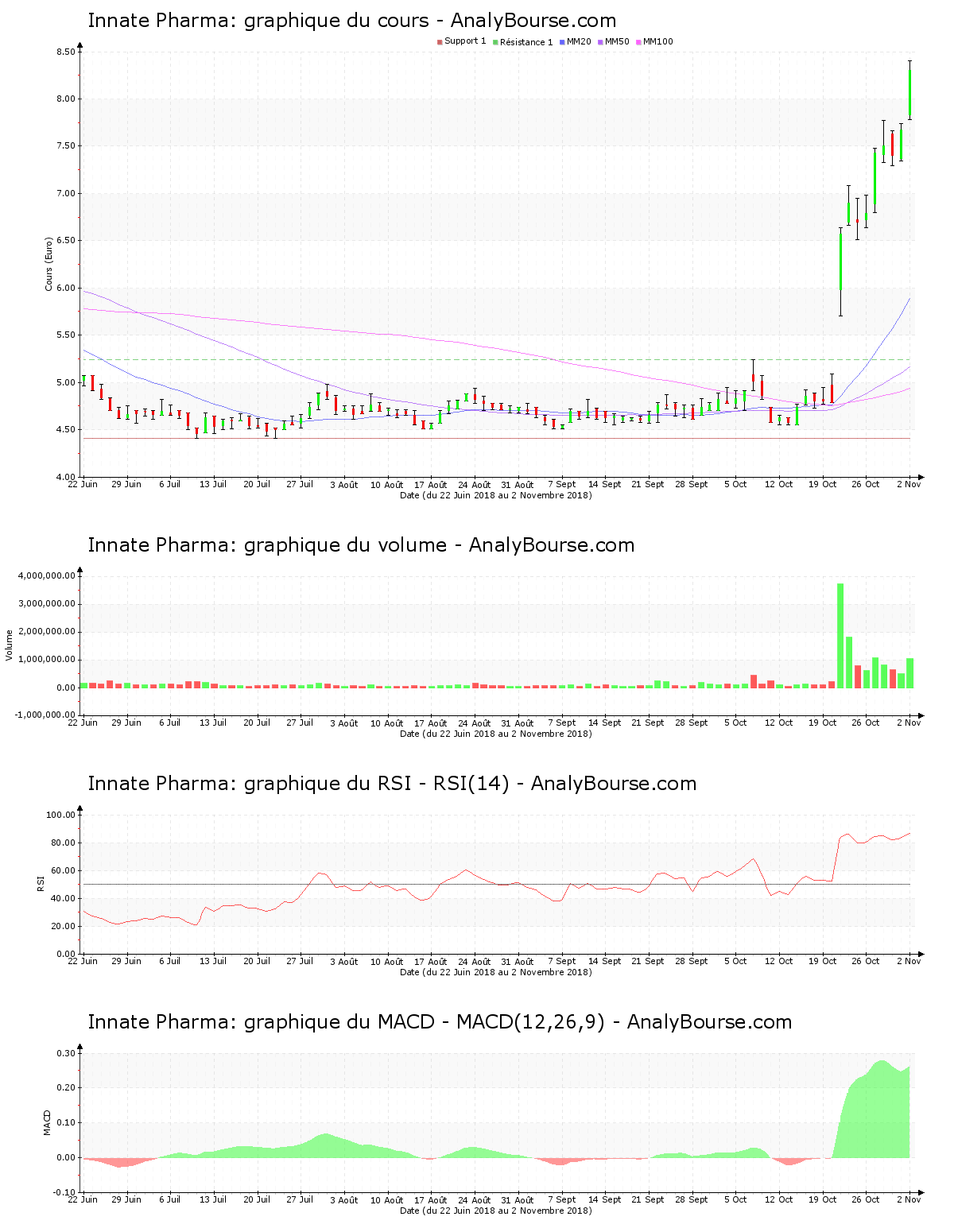954x1232 pixels.
Task: Click the '5.50' price axis value
Action: tap(66, 335)
